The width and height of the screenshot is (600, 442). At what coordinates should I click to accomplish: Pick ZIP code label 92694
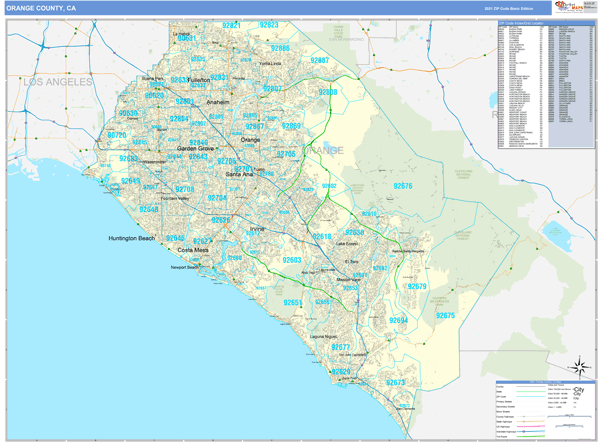(x=398, y=320)
